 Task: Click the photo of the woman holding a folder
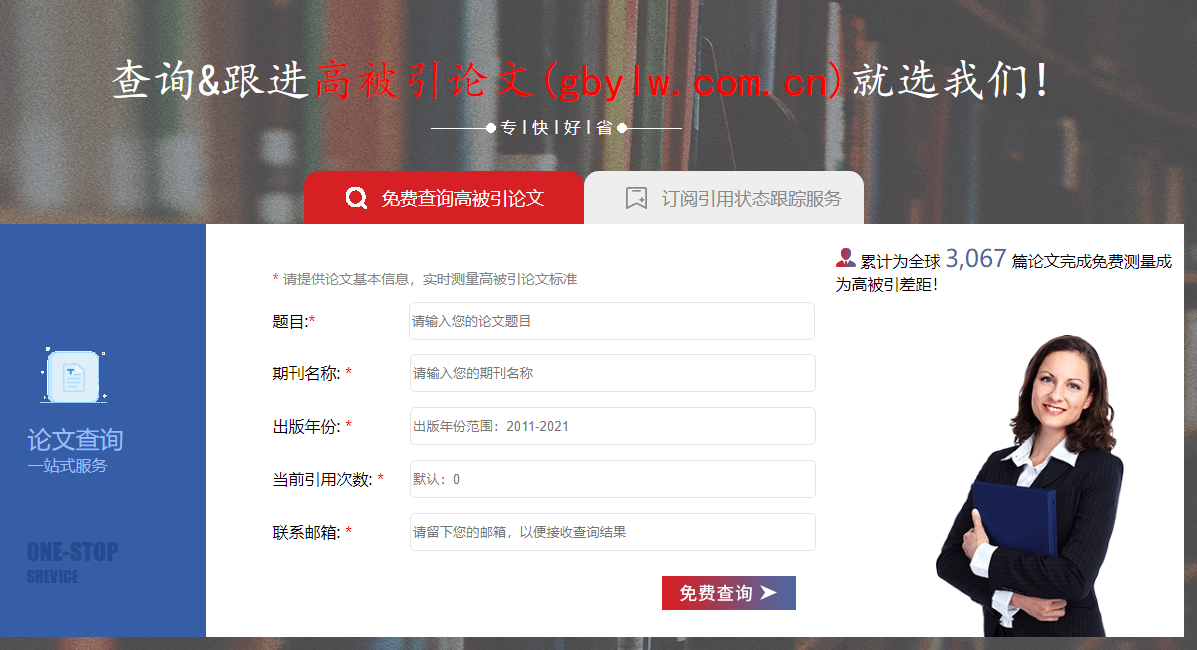click(1031, 485)
